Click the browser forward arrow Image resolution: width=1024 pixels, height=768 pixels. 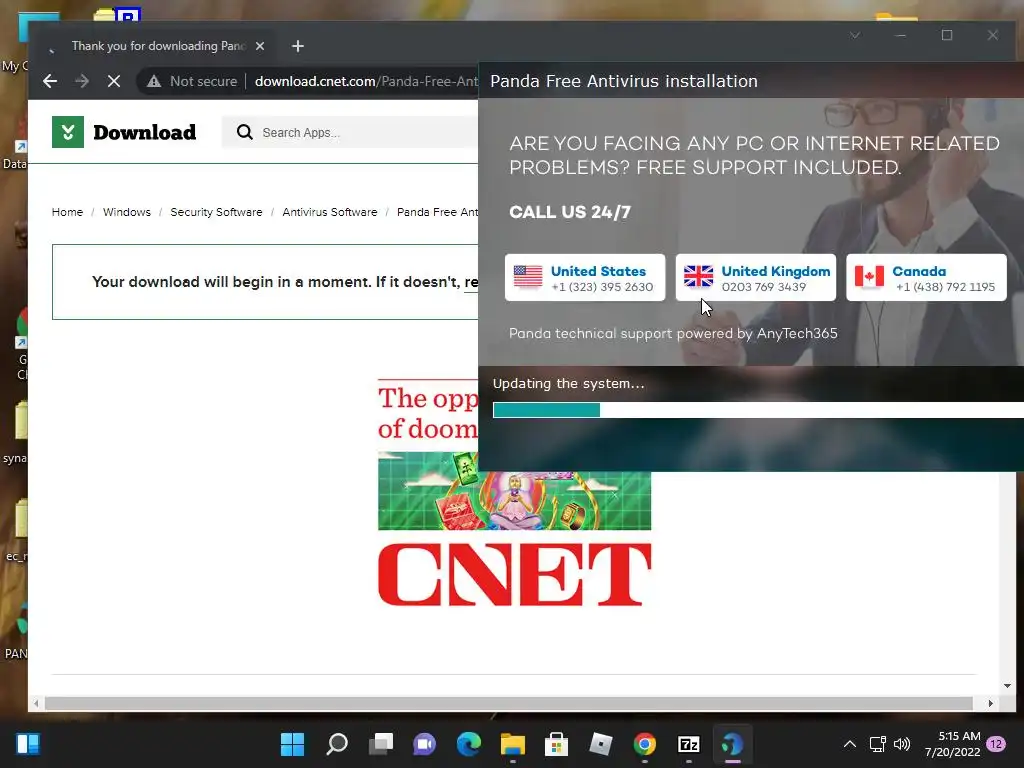82,81
